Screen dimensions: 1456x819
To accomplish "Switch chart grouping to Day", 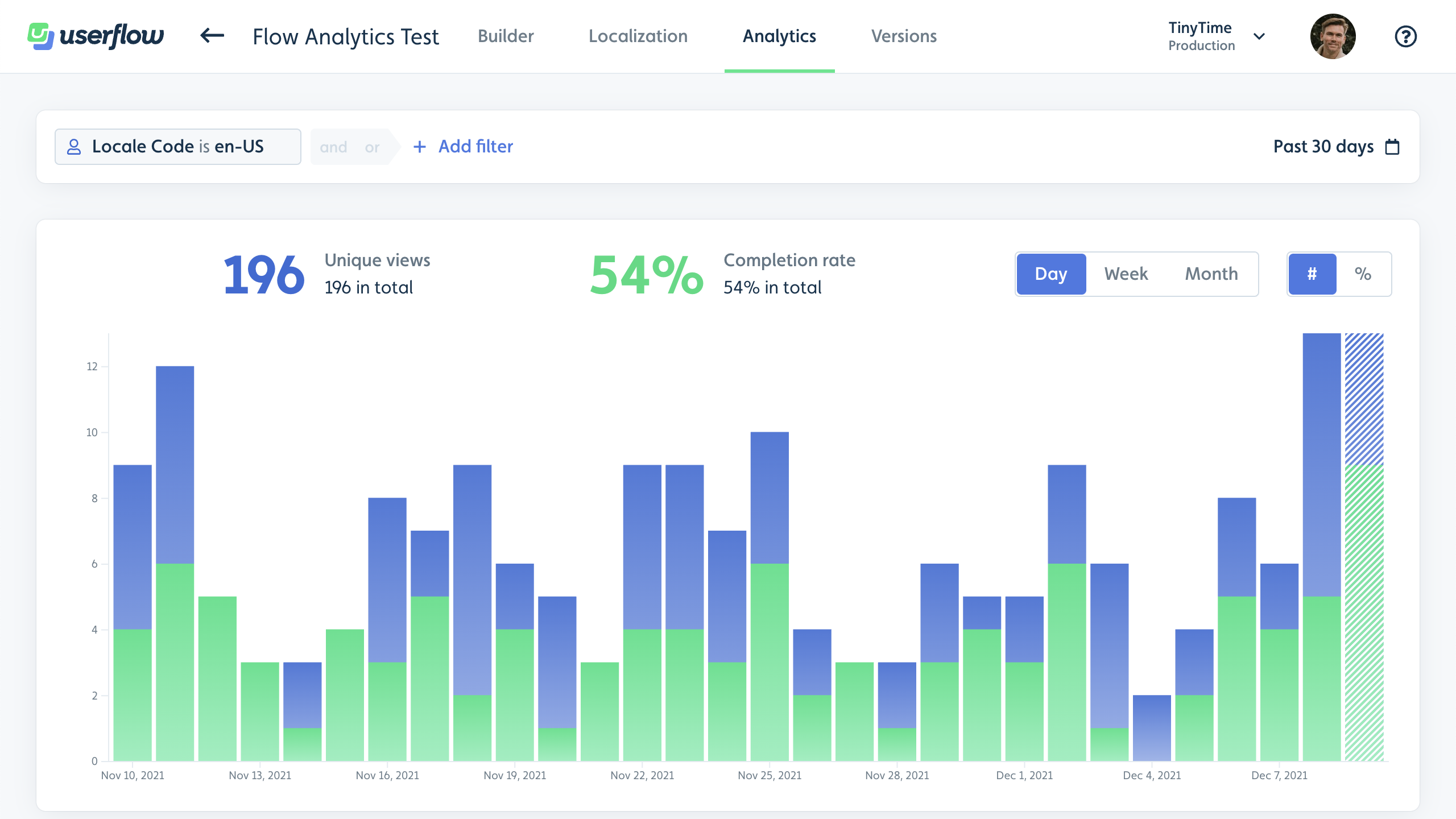I will click(x=1051, y=274).
